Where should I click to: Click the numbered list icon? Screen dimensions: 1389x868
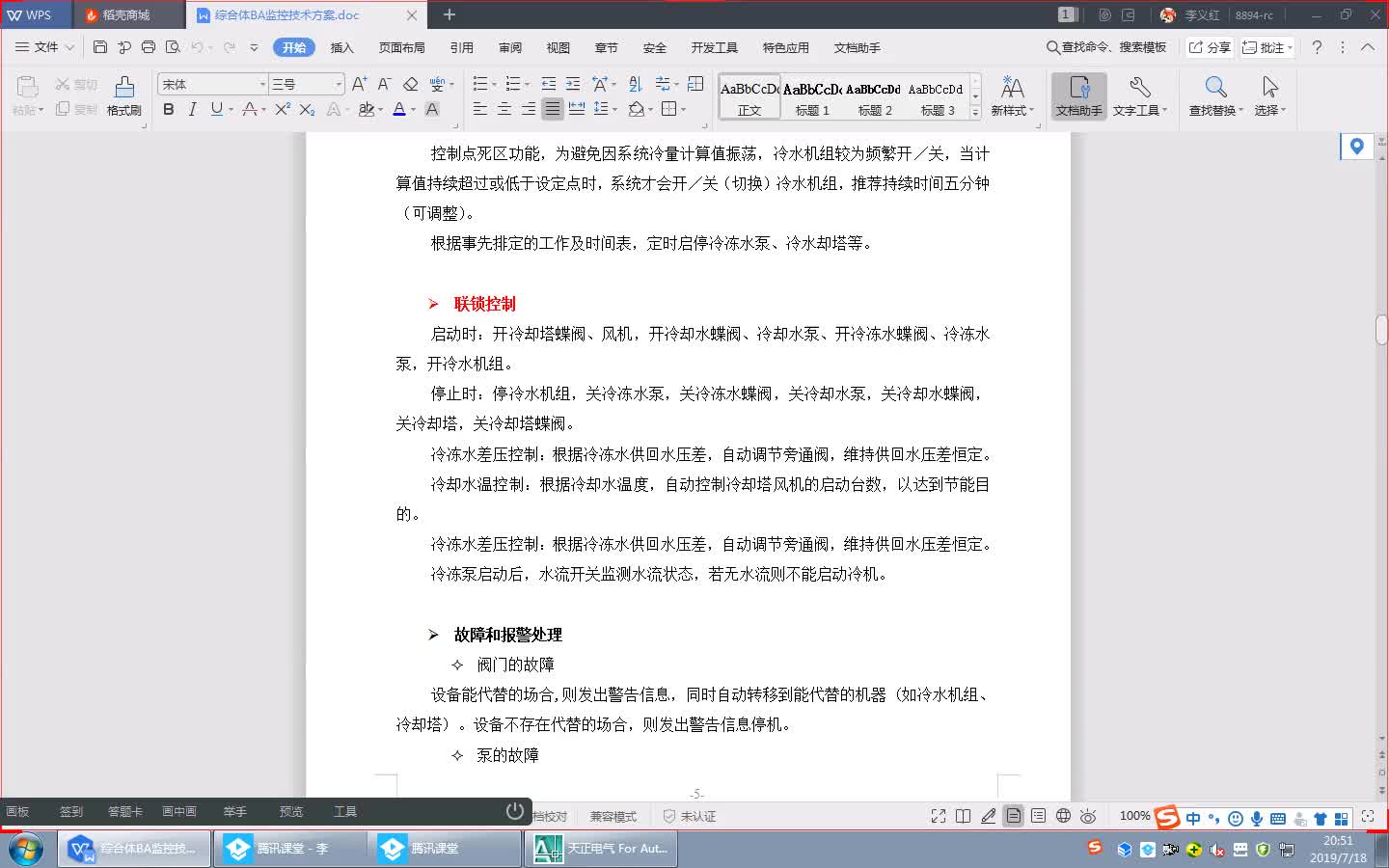(512, 84)
